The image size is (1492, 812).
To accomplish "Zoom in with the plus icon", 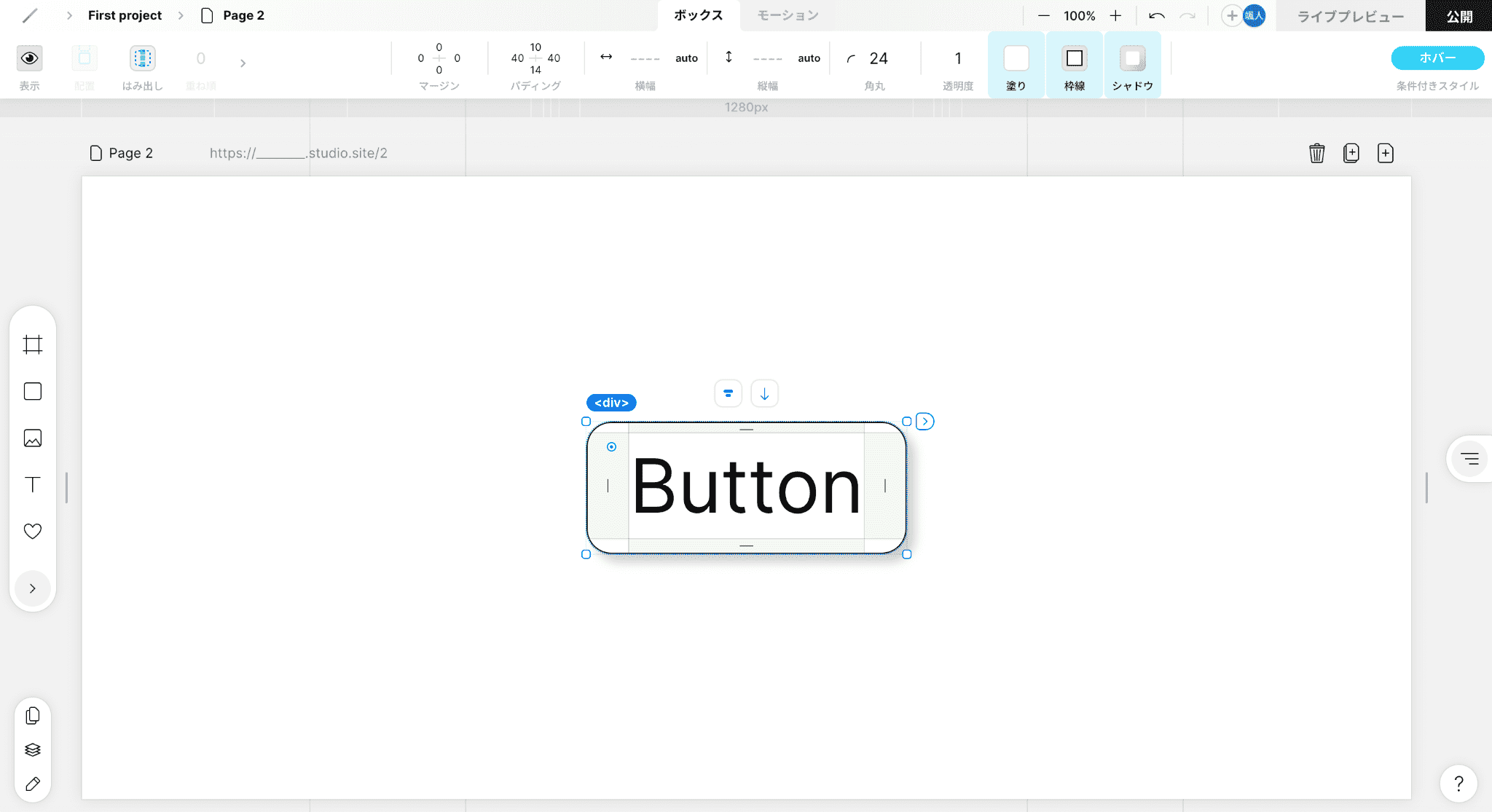I will coord(1115,15).
